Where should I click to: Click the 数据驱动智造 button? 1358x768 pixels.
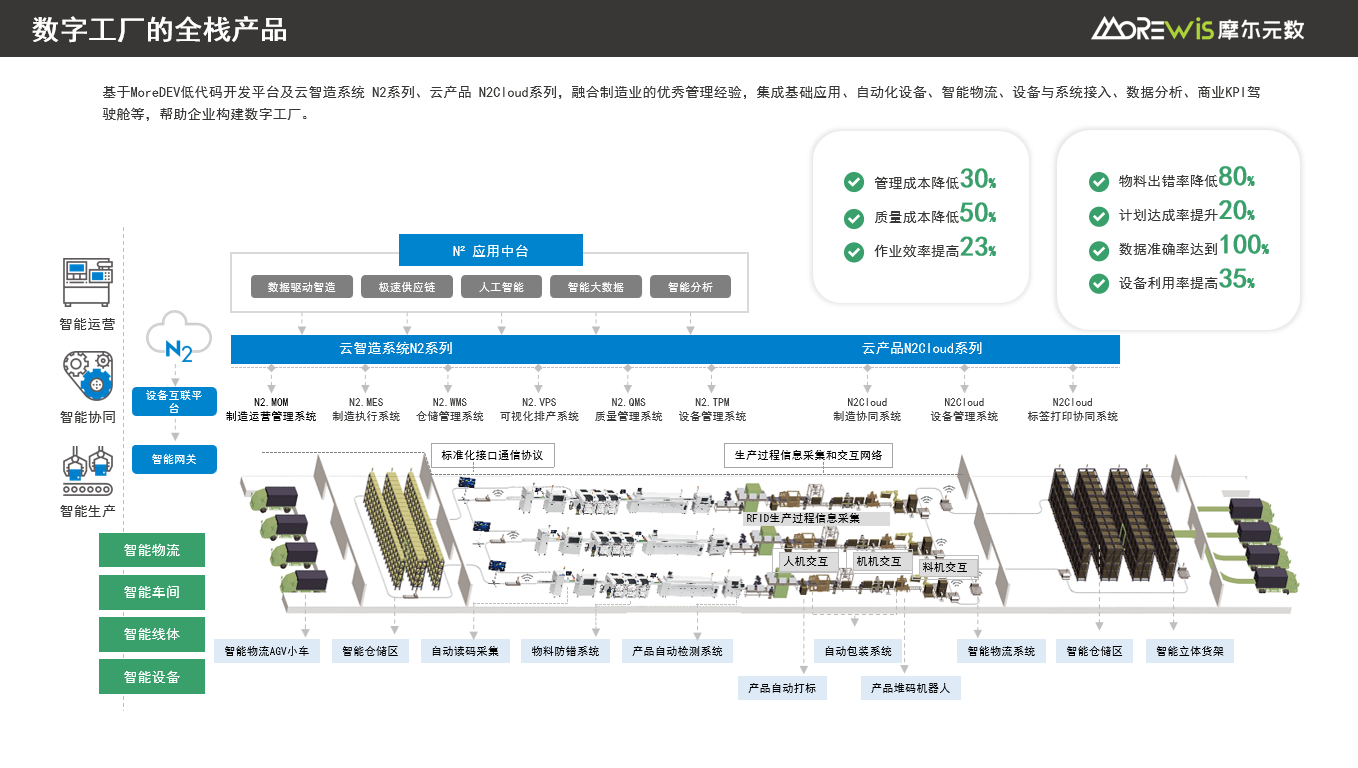[301, 287]
